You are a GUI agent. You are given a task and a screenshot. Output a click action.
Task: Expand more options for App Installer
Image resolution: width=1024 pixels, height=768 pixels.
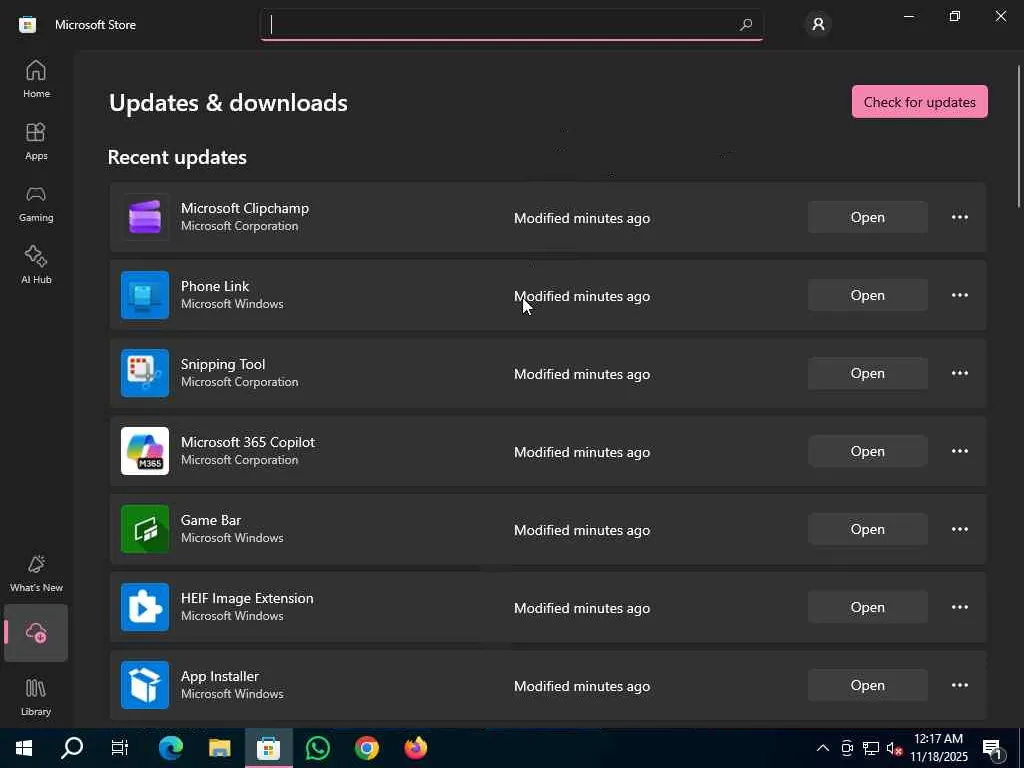click(959, 685)
